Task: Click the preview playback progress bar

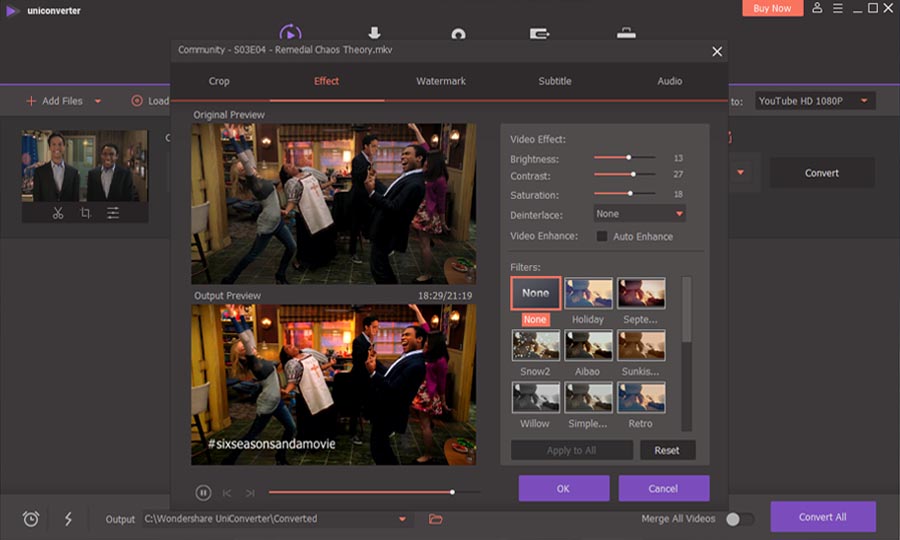Action: click(x=374, y=492)
